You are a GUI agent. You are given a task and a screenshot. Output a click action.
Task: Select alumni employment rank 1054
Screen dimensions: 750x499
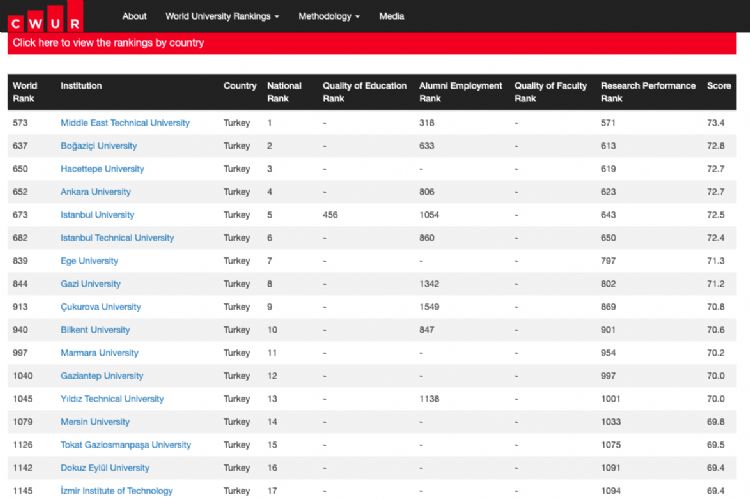429,215
